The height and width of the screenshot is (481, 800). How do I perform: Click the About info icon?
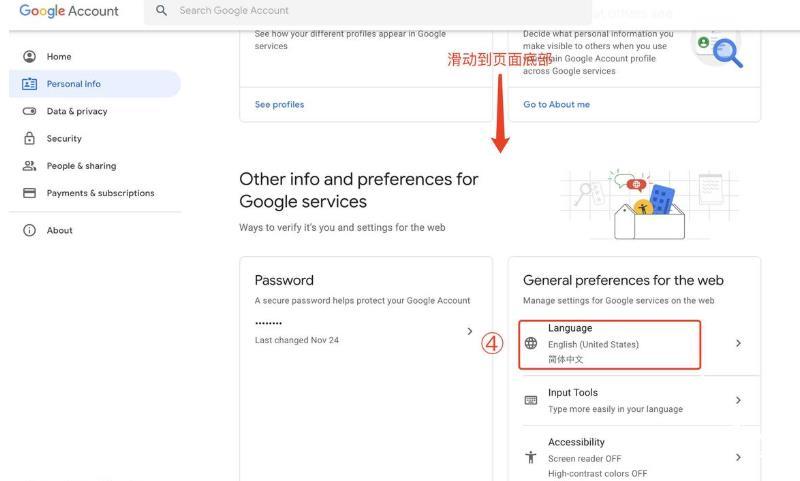[29, 230]
